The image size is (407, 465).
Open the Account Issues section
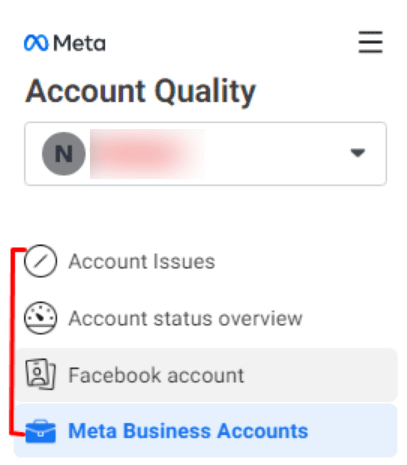[142, 261]
